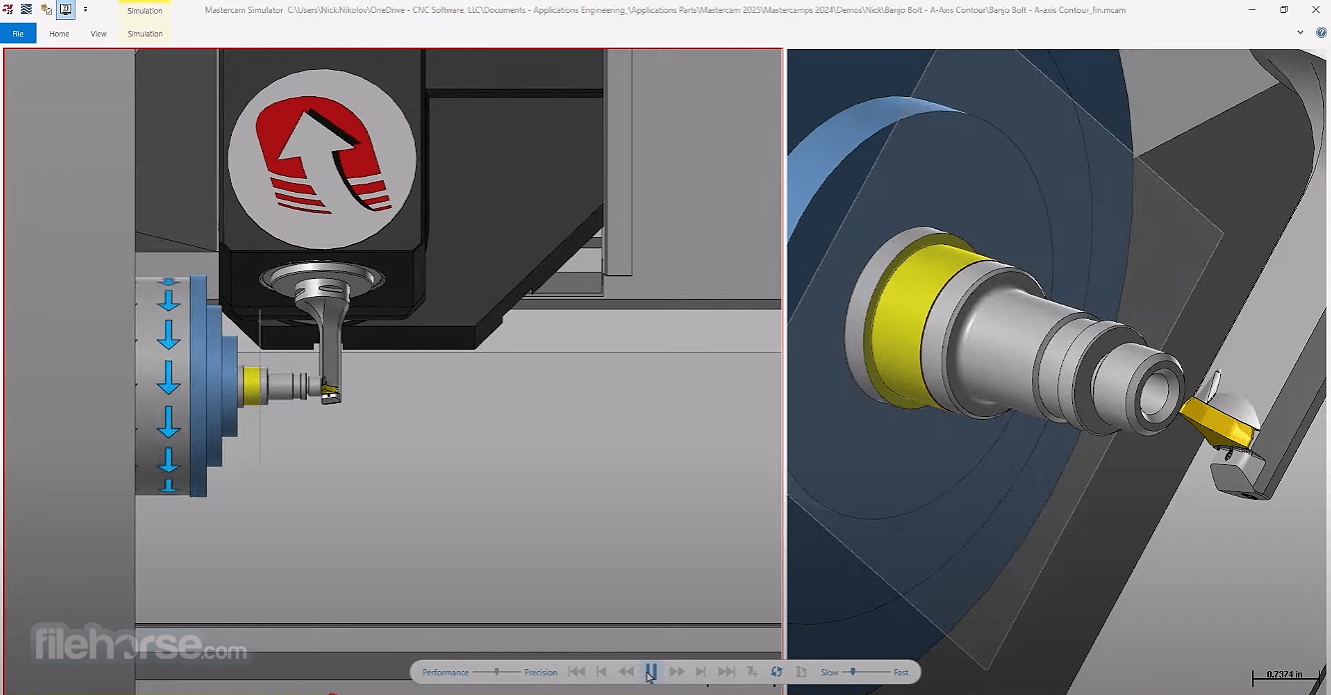Open the Help question mark icon
The height and width of the screenshot is (695, 1331).
point(1321,32)
